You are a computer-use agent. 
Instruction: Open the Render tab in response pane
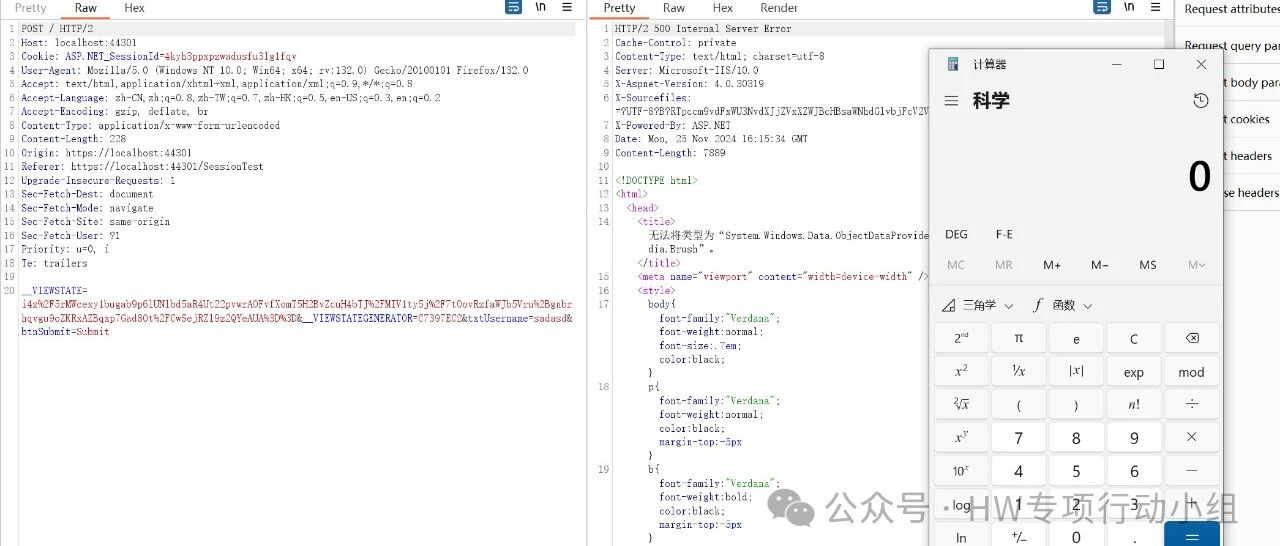pos(779,7)
